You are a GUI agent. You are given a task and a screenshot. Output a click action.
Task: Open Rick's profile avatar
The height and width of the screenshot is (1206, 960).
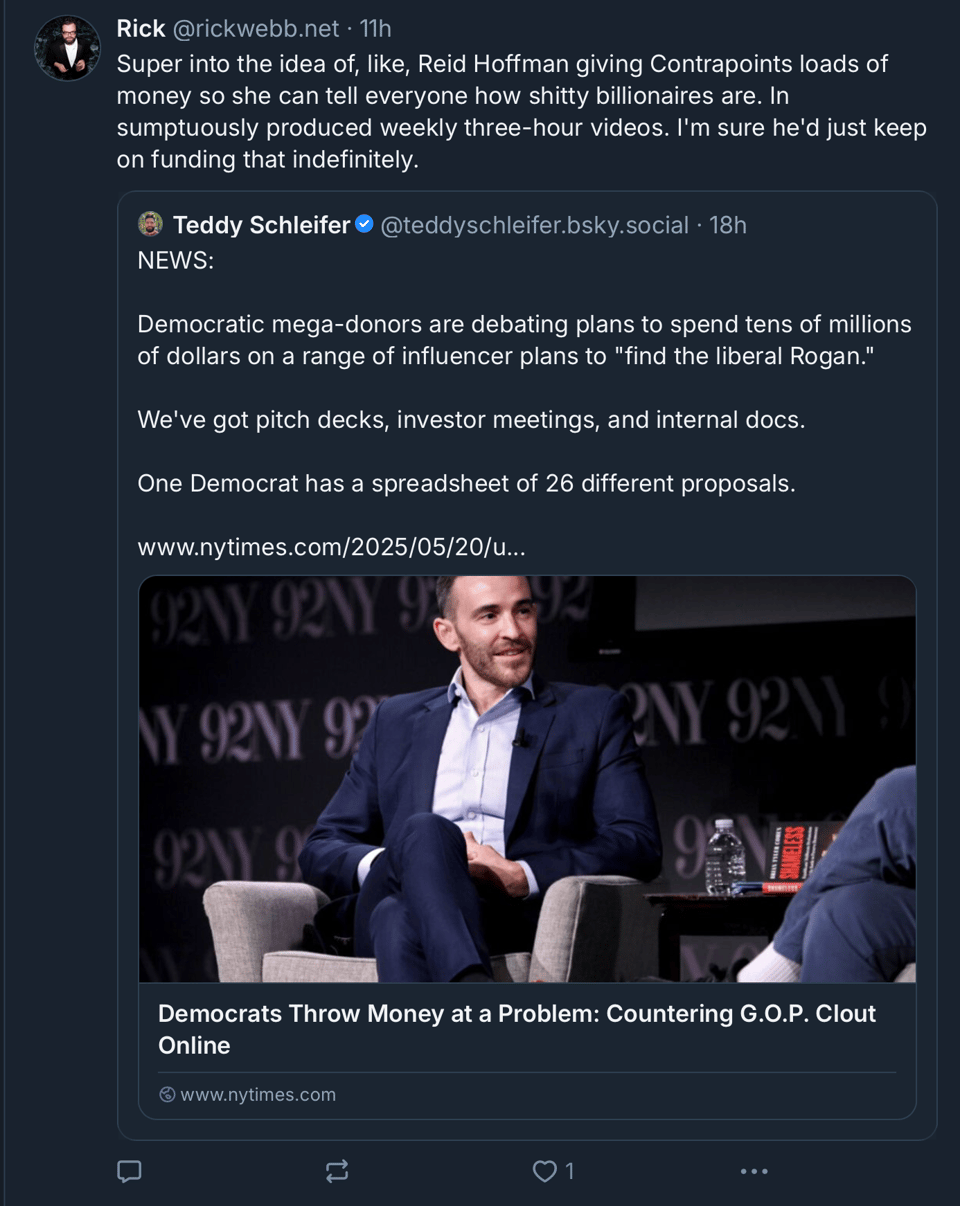coord(67,48)
